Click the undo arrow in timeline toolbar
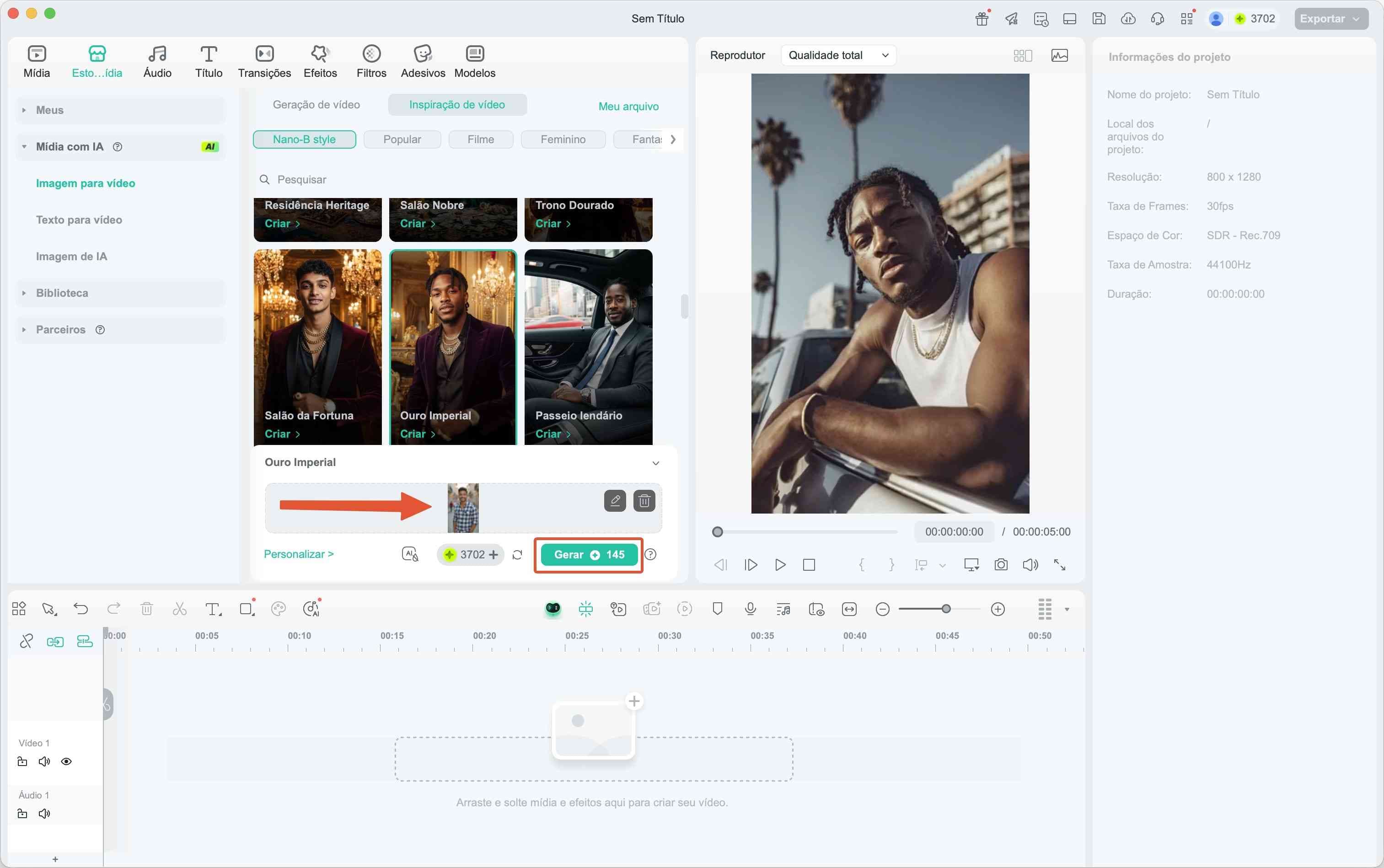 81,609
